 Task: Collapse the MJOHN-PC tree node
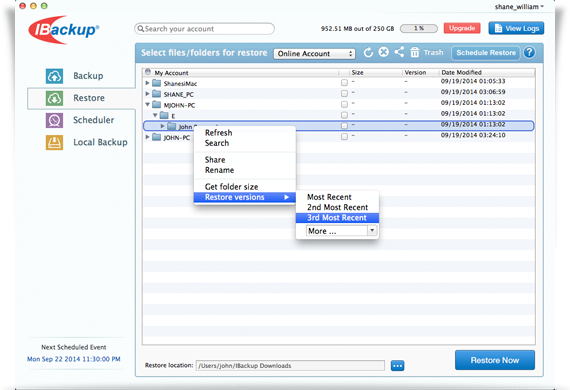pyautogui.click(x=147, y=105)
